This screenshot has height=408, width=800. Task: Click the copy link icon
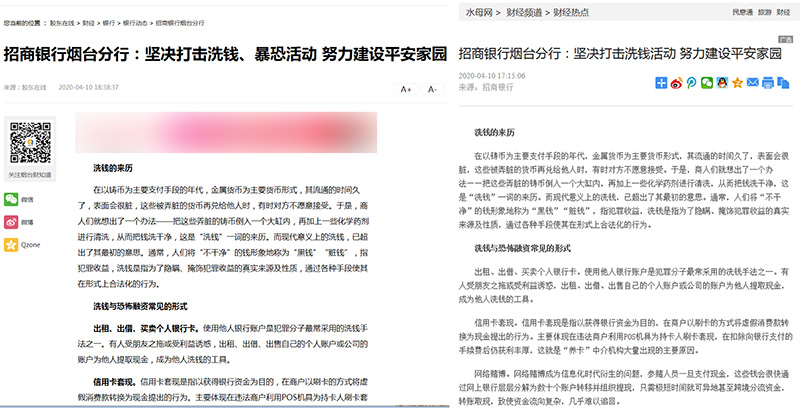pos(783,83)
